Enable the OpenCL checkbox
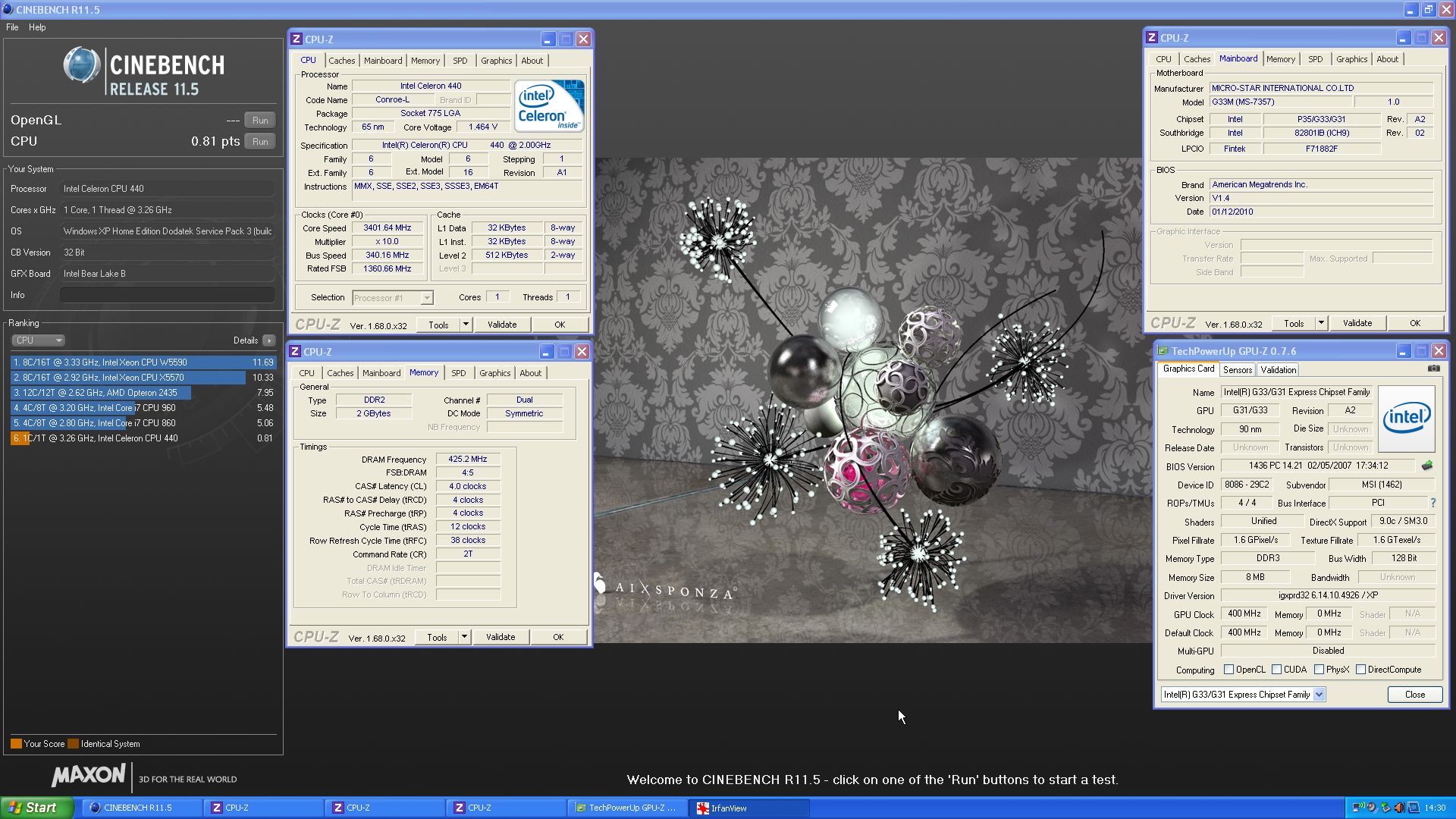Screen dimensions: 1456x819 [x=1228, y=670]
